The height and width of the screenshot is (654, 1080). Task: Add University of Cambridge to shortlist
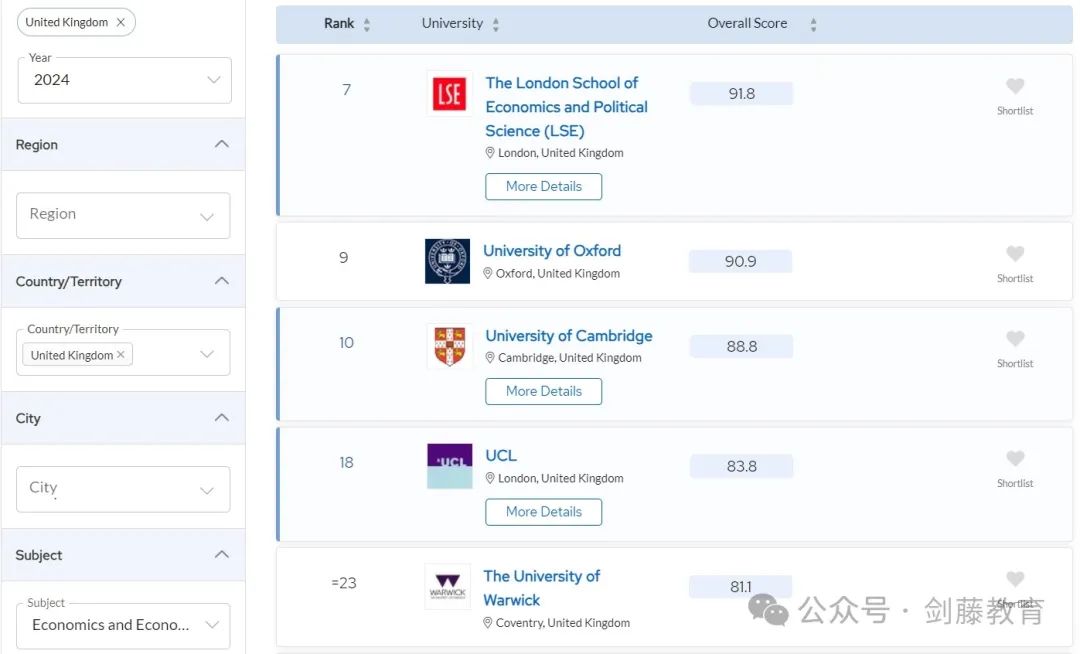(x=1014, y=339)
